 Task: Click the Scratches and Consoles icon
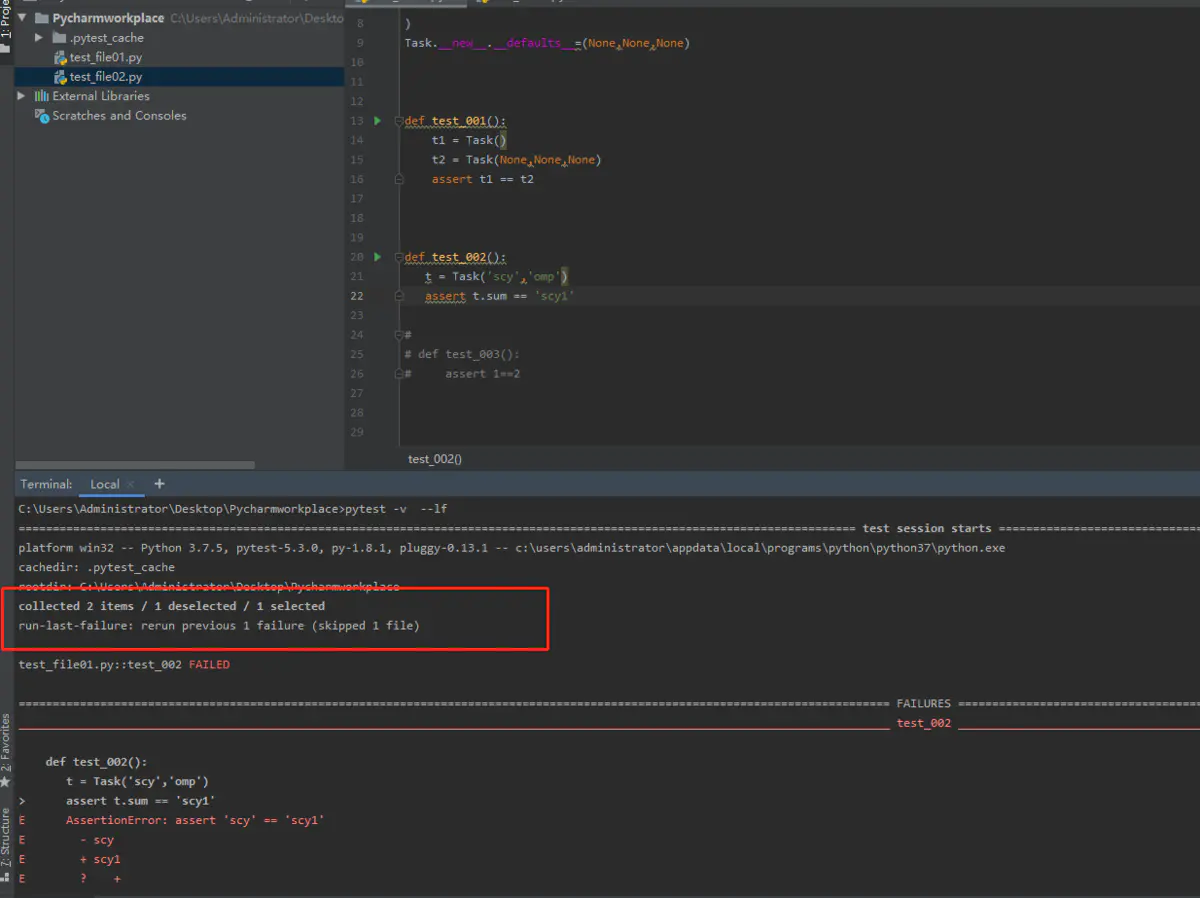(41, 116)
